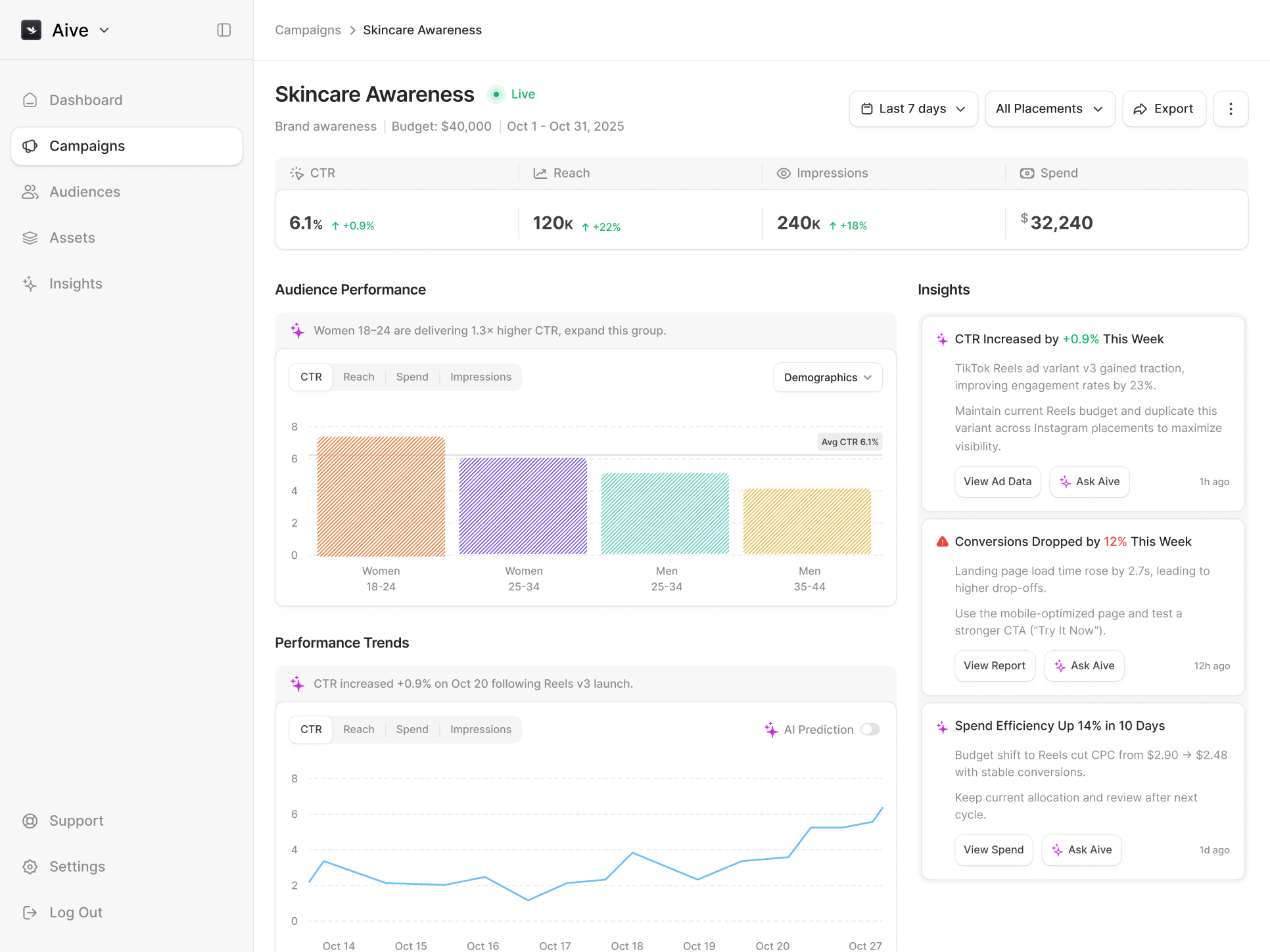
Task: Select Reach tab in Audience Performance
Action: pos(359,377)
